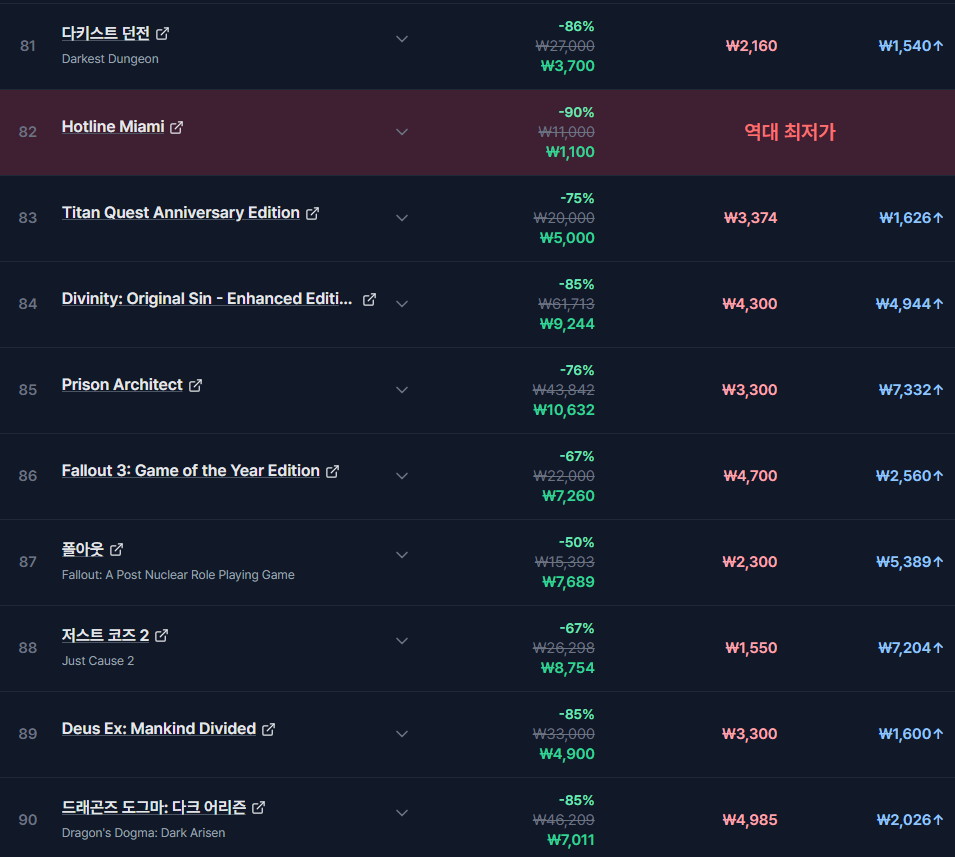Click the ₩8,754 sale price

click(568, 668)
